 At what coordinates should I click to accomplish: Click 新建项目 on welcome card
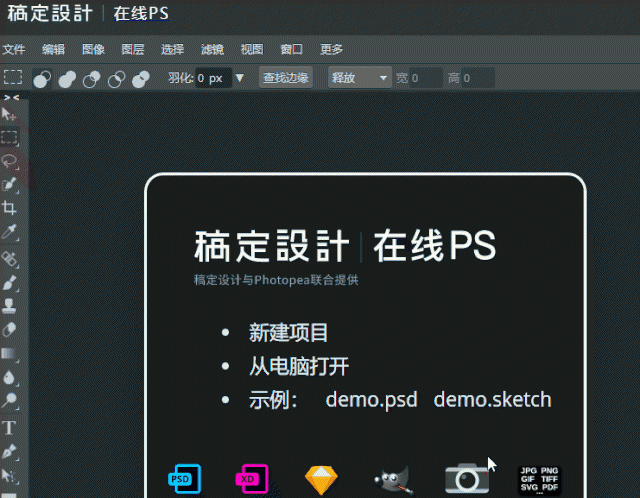pos(288,332)
